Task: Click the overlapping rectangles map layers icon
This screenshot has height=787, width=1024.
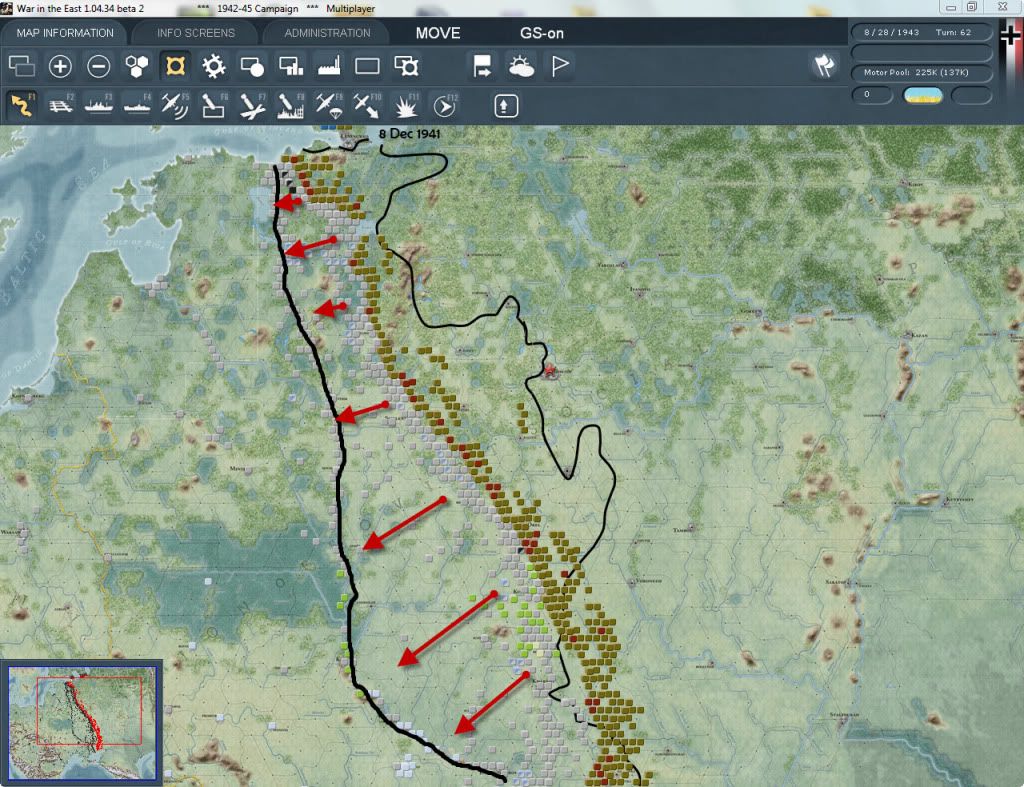Action: pyautogui.click(x=22, y=66)
